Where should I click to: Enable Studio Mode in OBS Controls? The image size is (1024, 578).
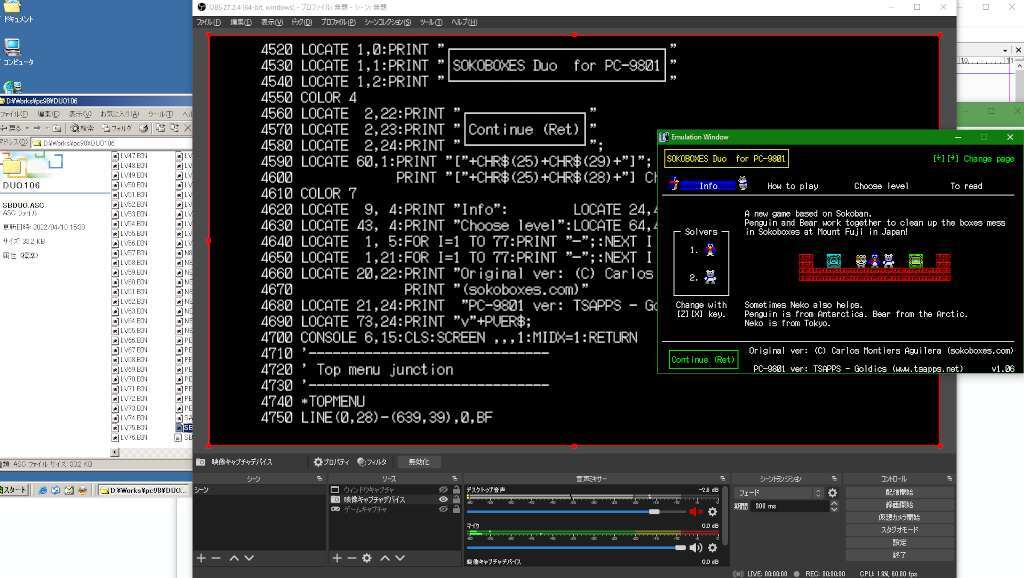coord(899,530)
